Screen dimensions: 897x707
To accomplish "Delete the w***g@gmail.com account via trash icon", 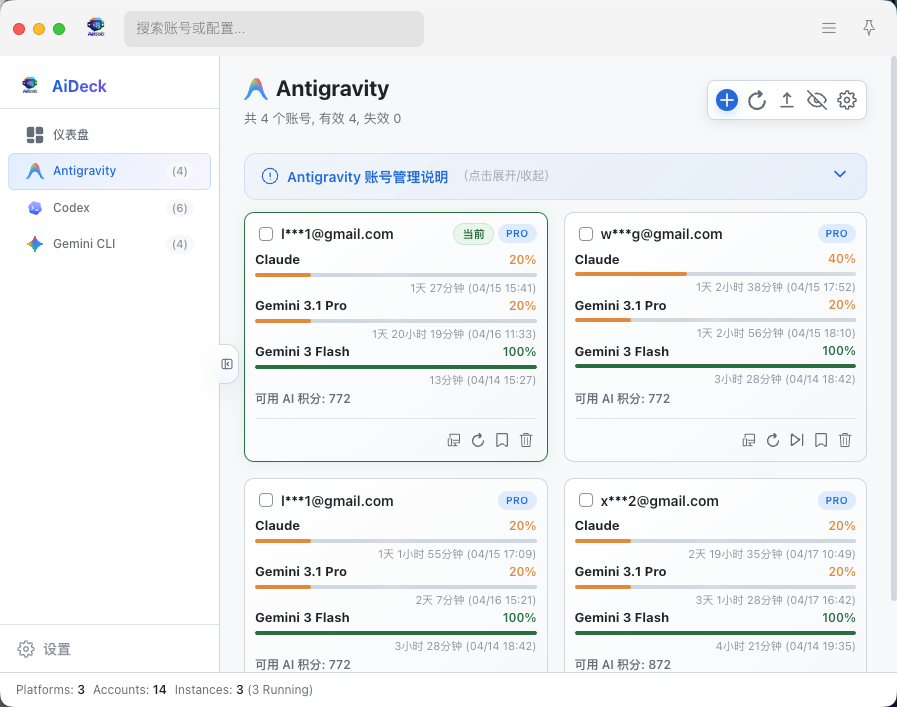I will point(845,440).
